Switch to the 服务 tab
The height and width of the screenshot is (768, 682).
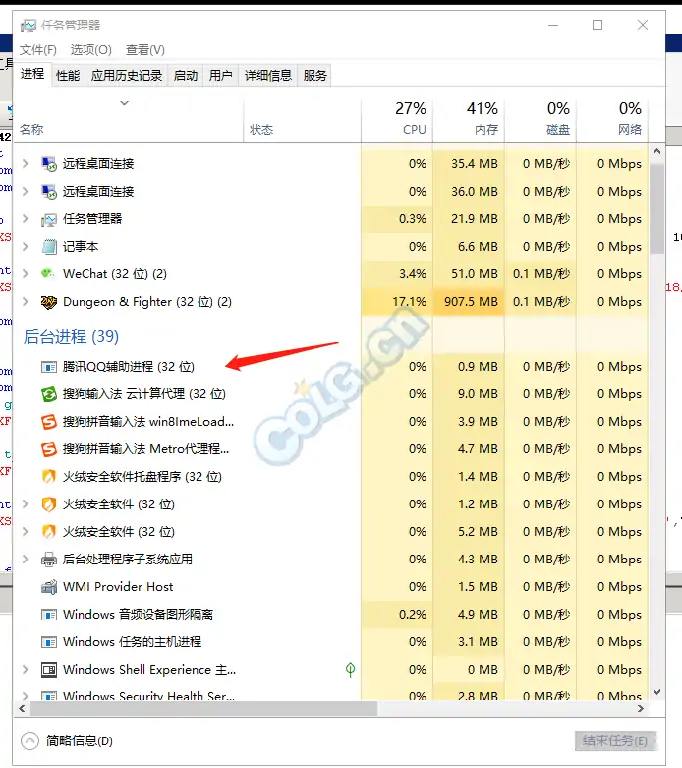(315, 76)
